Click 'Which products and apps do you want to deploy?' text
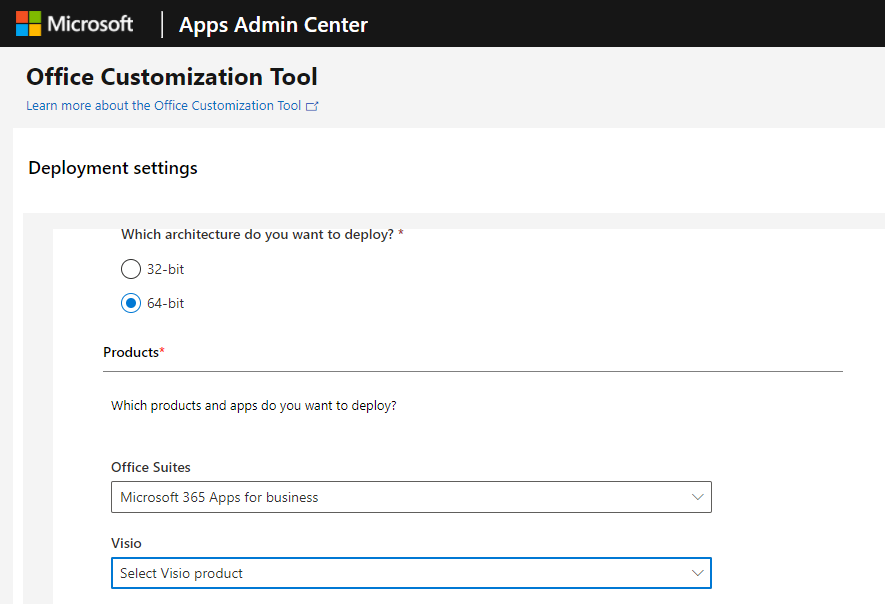 click(x=254, y=406)
